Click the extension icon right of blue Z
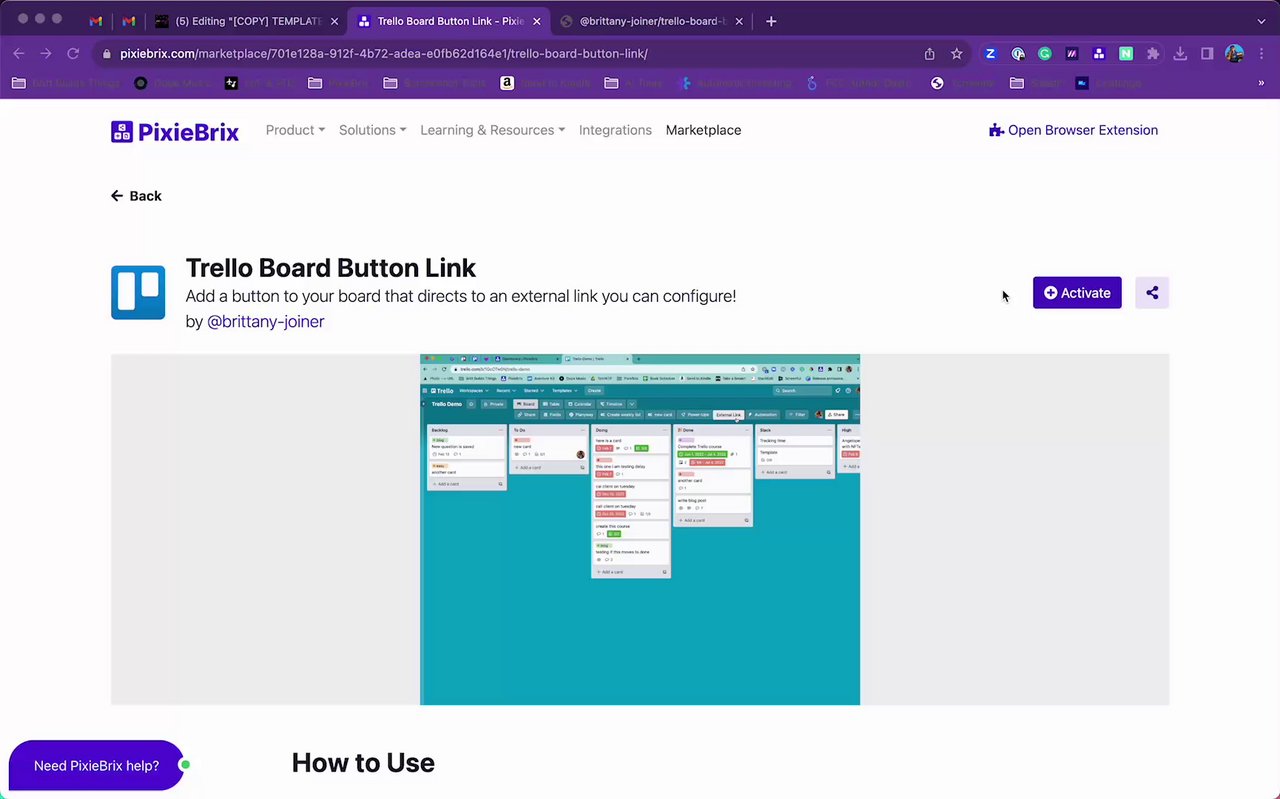Viewport: 1280px width, 799px height. (x=1018, y=54)
